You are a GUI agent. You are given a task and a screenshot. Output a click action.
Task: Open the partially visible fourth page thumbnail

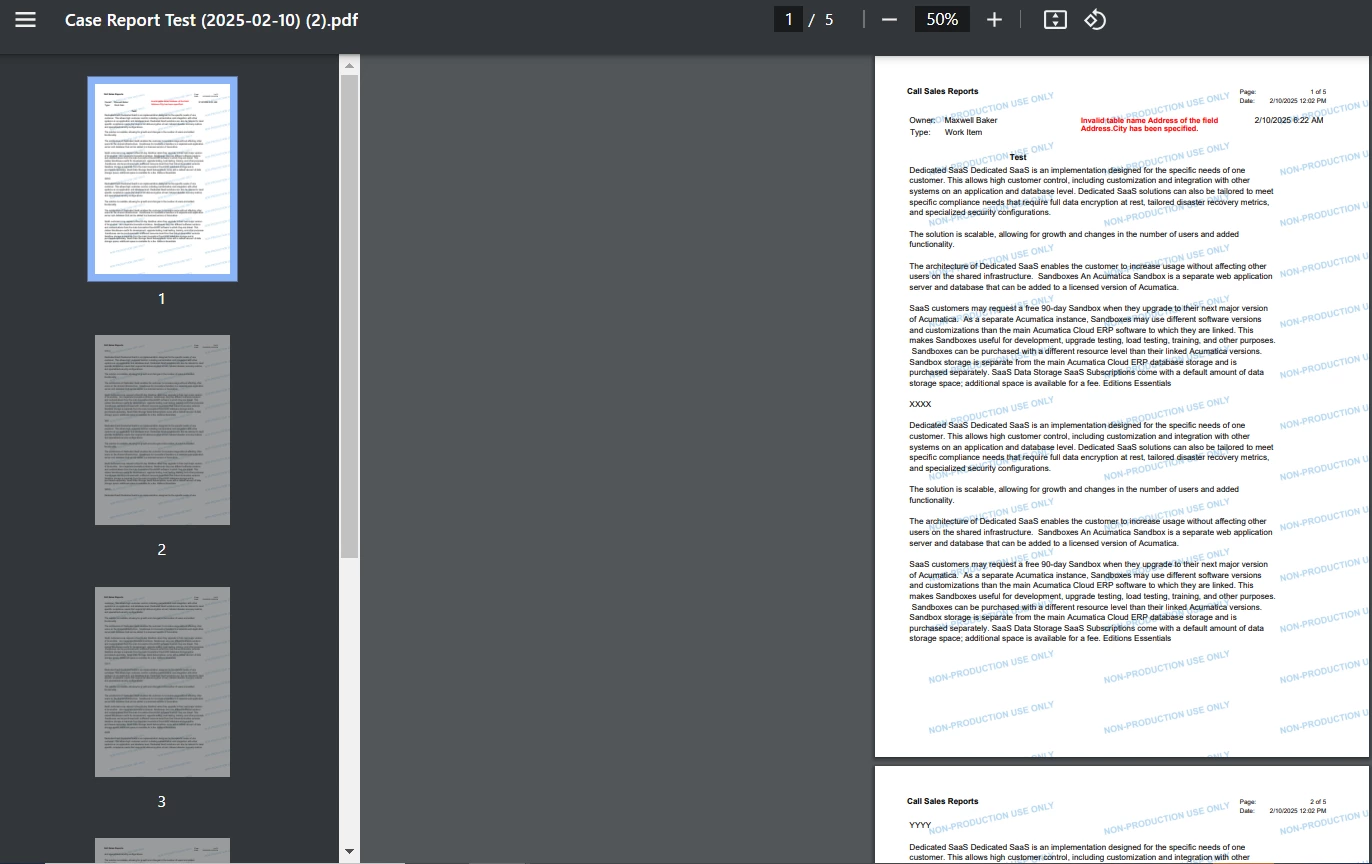coord(162,851)
